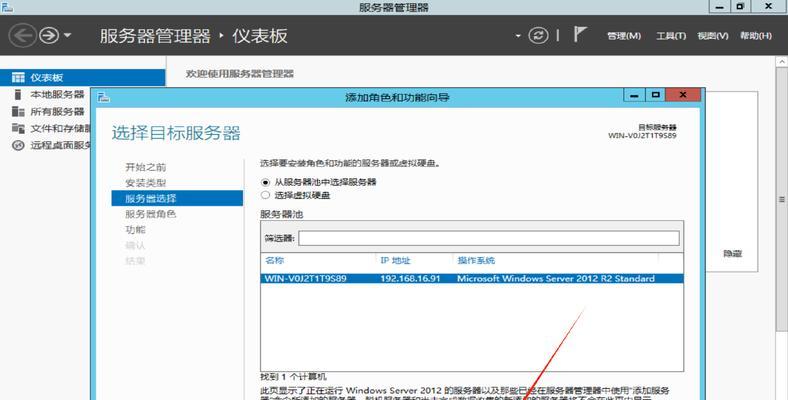Sort by the 名称 column header
This screenshot has width=788, height=400.
tap(274, 260)
